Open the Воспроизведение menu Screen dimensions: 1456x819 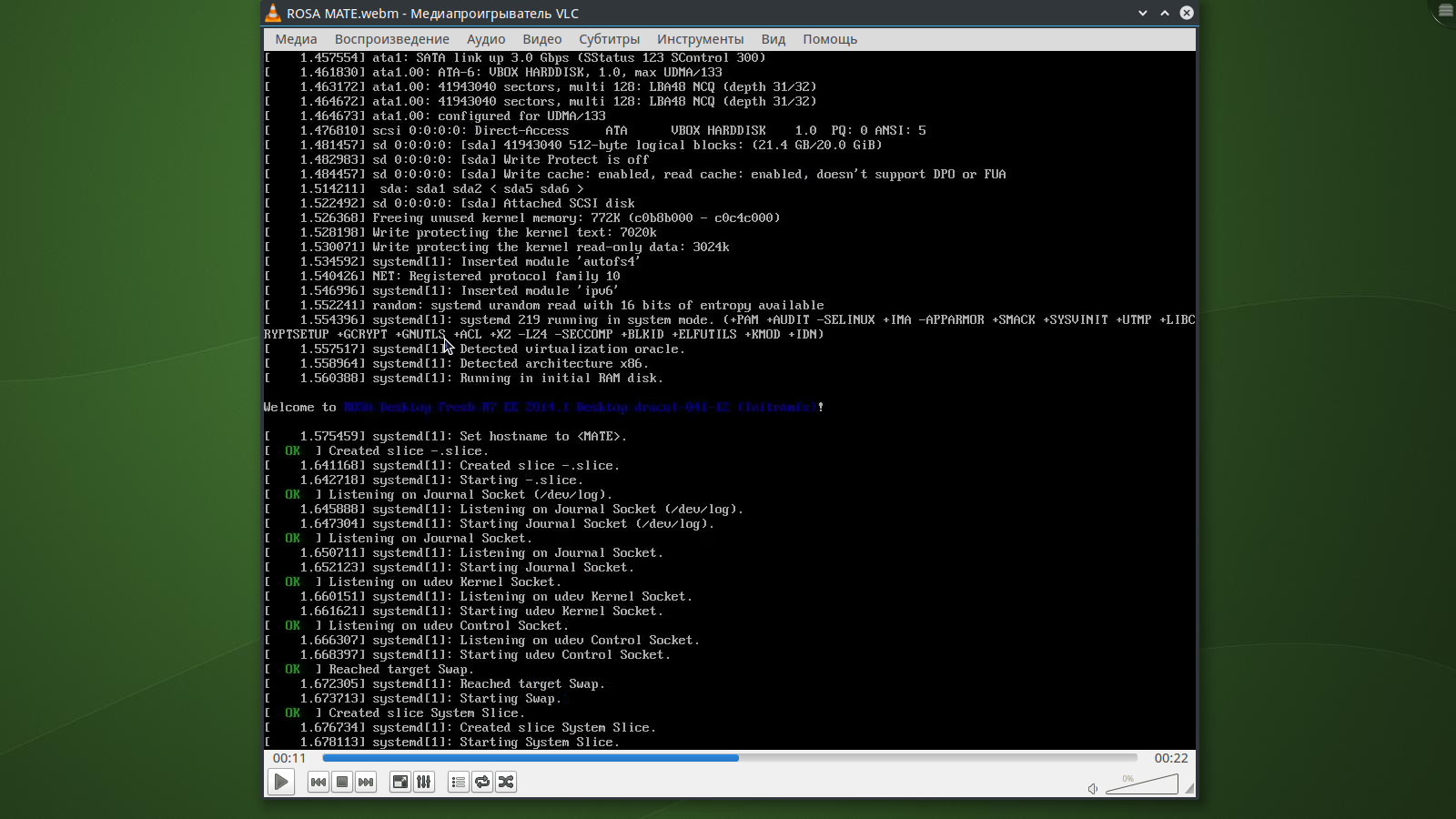392,39
